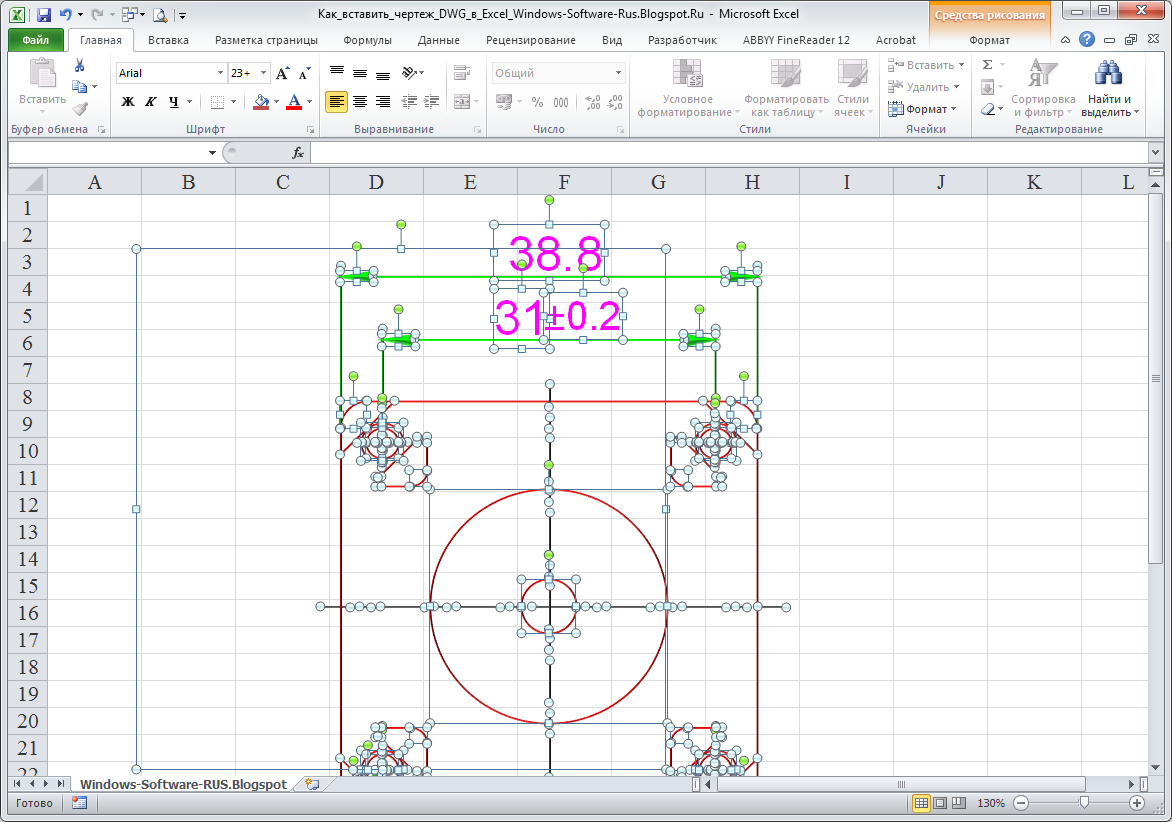Open the Arial font name dropdown
The image size is (1172, 822).
(x=220, y=72)
